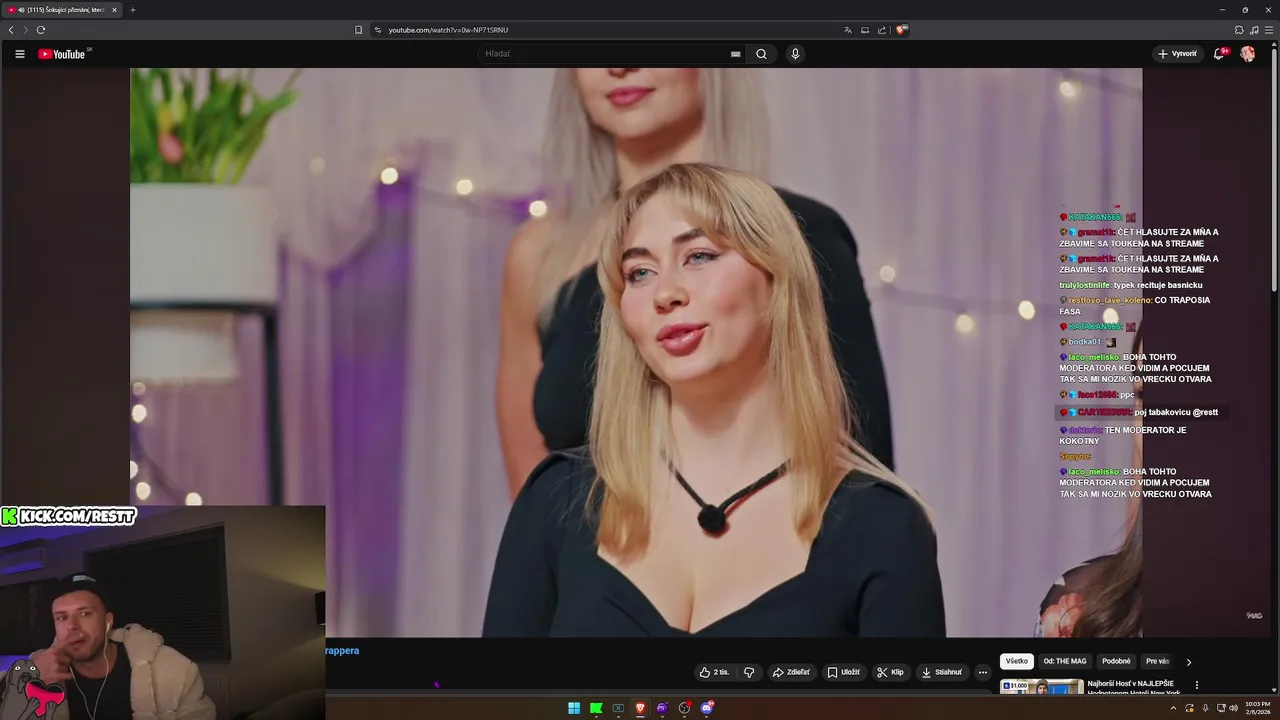Screen dimensions: 1280x720
Task: Open browser extensions puzzle icon
Action: coord(1239,30)
